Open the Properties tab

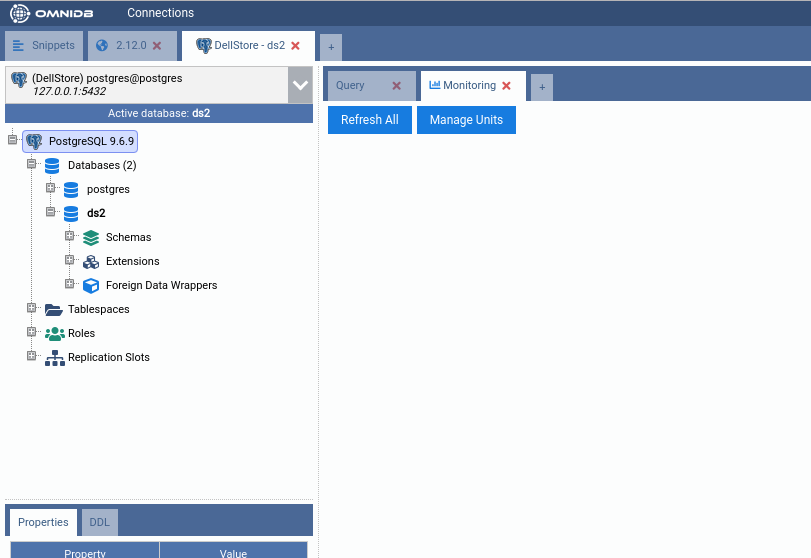coord(43,522)
